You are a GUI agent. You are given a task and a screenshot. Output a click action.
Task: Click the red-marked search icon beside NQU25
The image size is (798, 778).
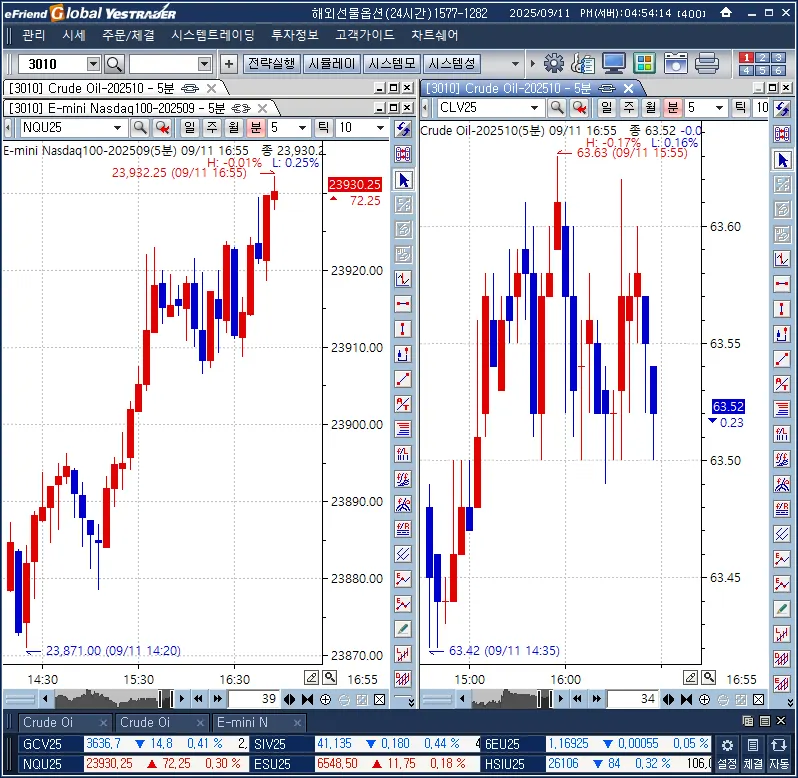point(162,127)
